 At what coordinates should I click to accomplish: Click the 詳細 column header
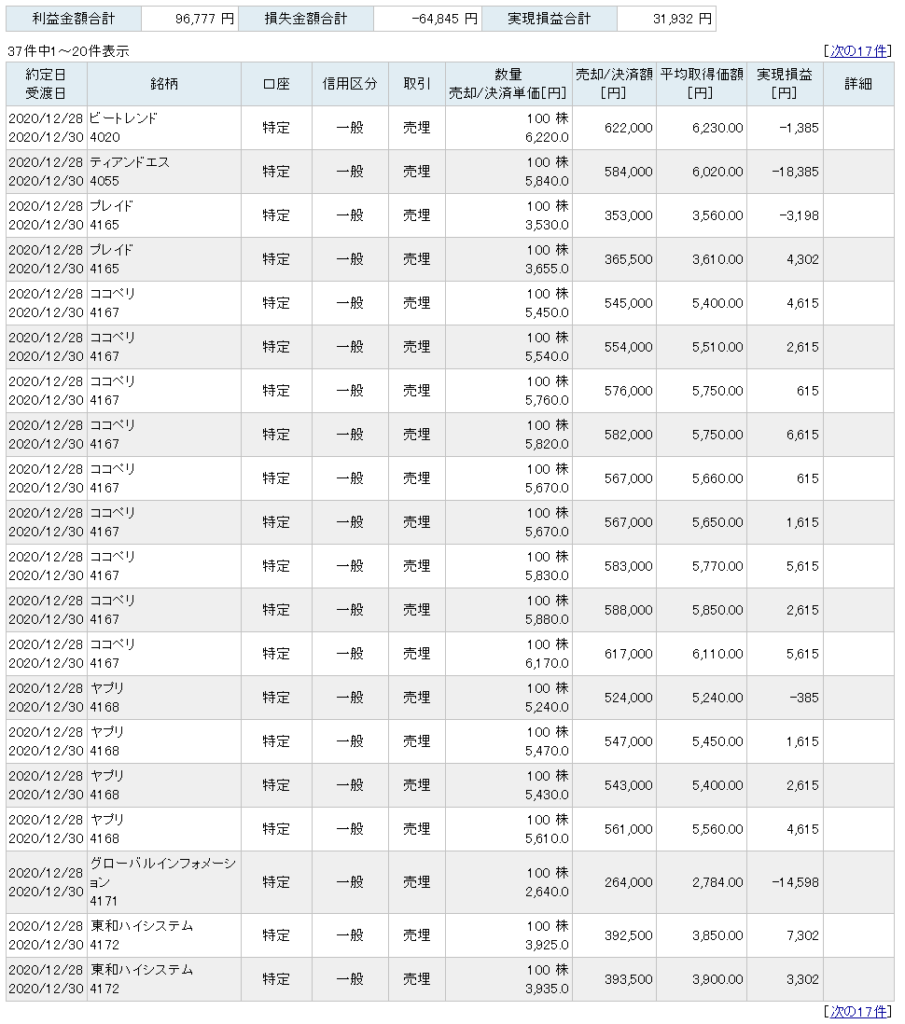click(857, 84)
